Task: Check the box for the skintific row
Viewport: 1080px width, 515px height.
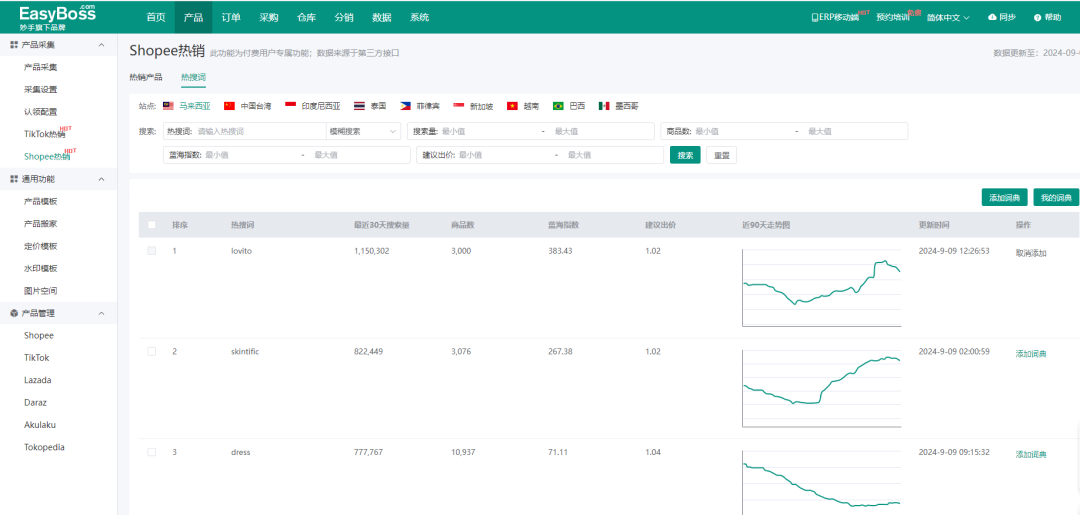Action: pyautogui.click(x=152, y=352)
